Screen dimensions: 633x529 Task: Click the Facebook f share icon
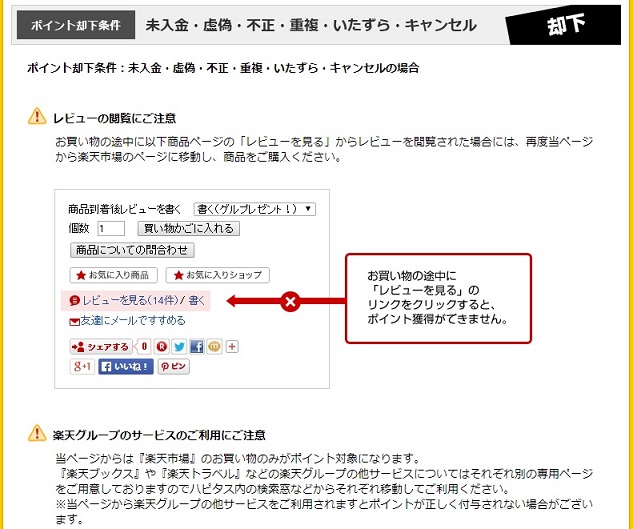197,346
